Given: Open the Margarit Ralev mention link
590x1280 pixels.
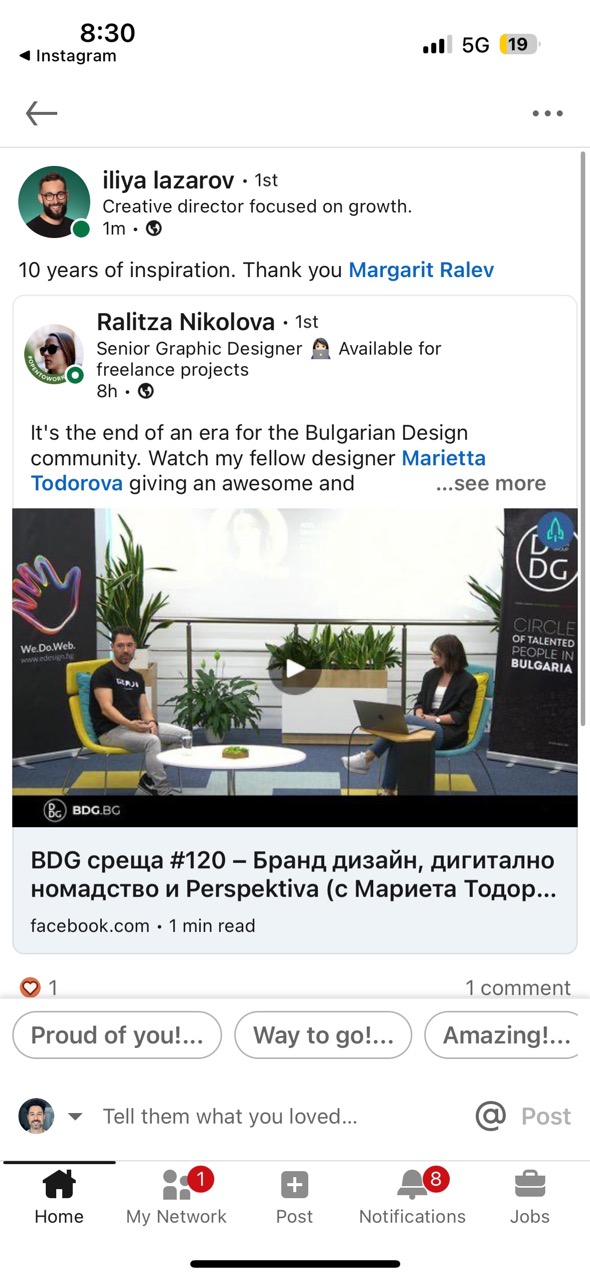Looking at the screenshot, I should (x=421, y=270).
